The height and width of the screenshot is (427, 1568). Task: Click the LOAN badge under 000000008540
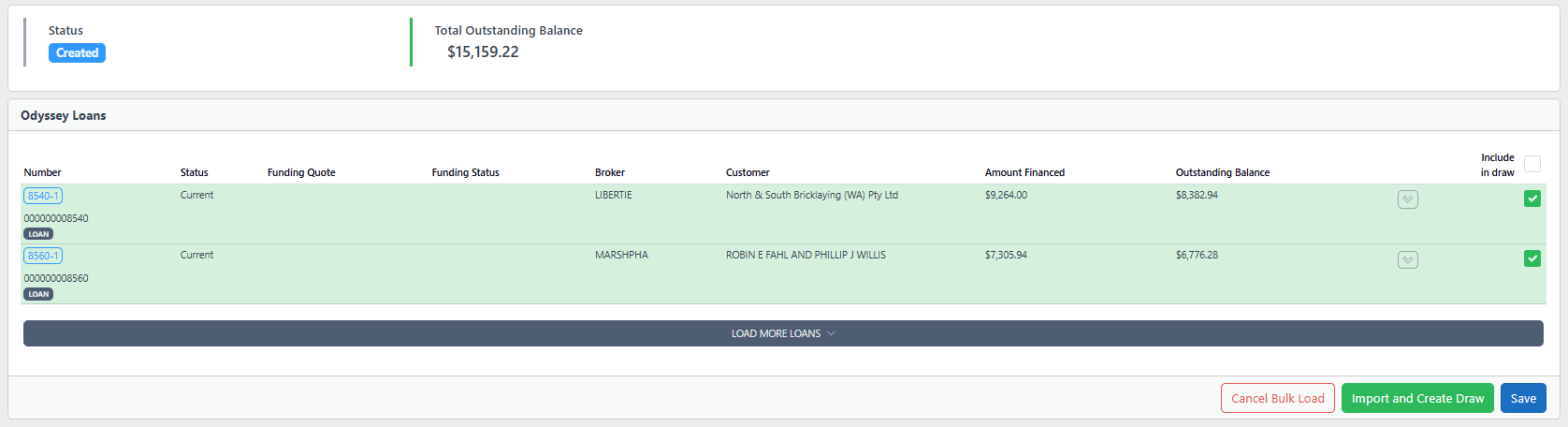38,234
